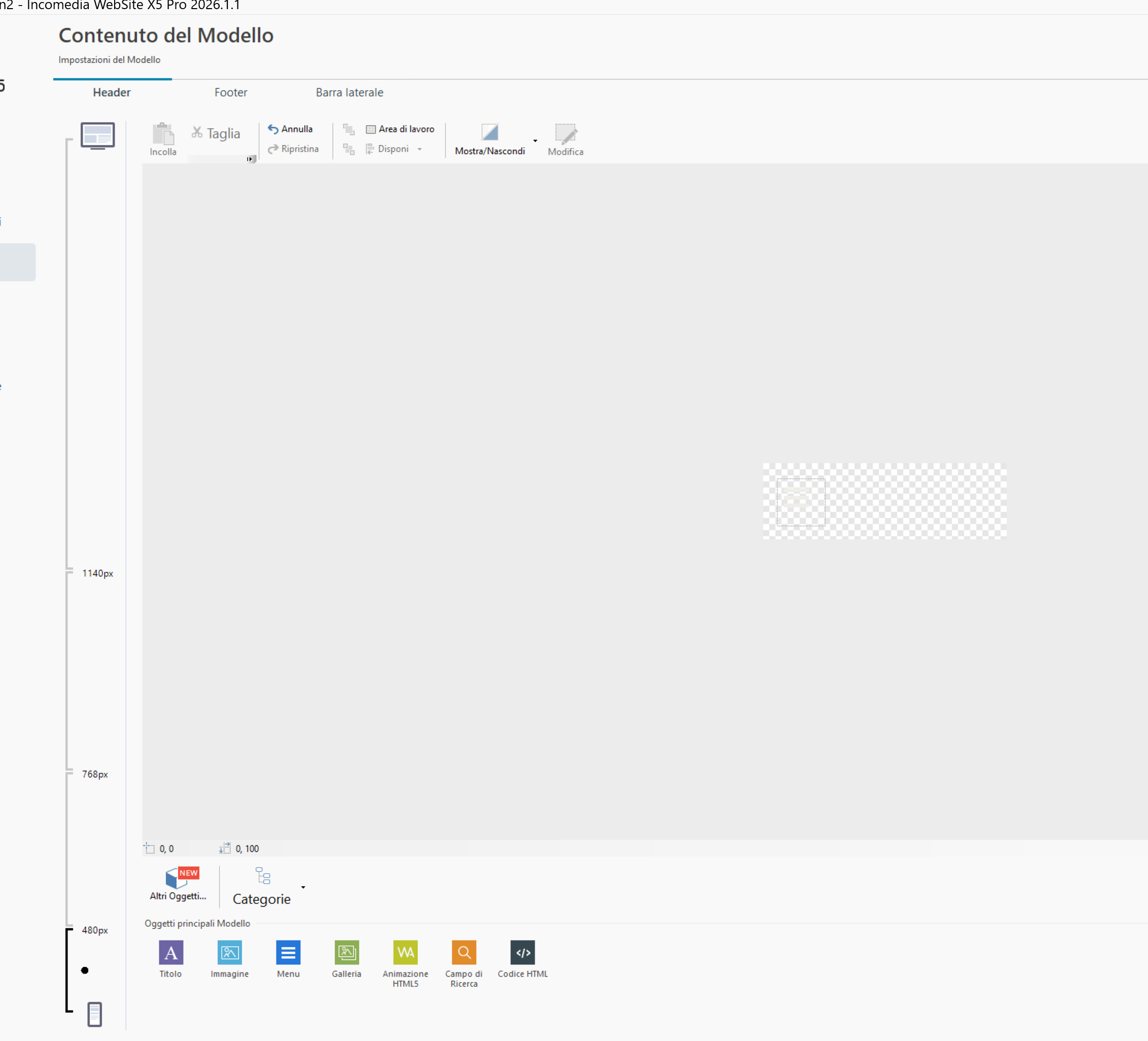The image size is (1148, 1041).
Task: Expand the clipboard toolbar overflow arrow
Action: coord(251,159)
